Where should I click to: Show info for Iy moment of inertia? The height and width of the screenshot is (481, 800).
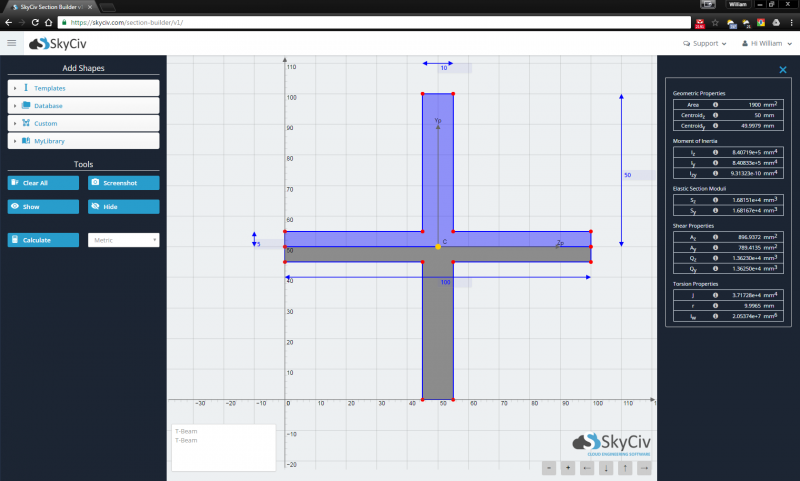coord(715,163)
